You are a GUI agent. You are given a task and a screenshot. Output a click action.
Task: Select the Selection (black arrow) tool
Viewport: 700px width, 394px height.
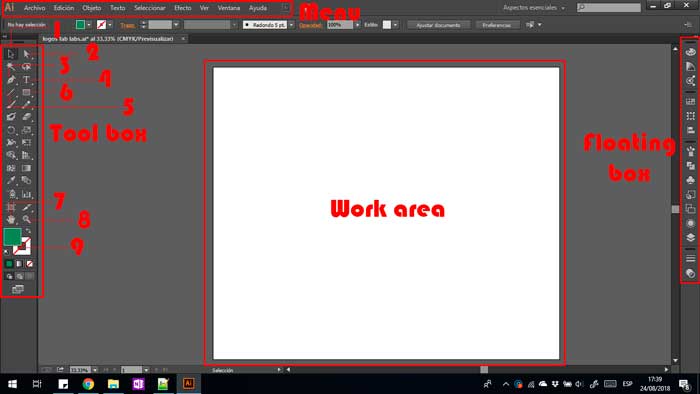(x=11, y=54)
